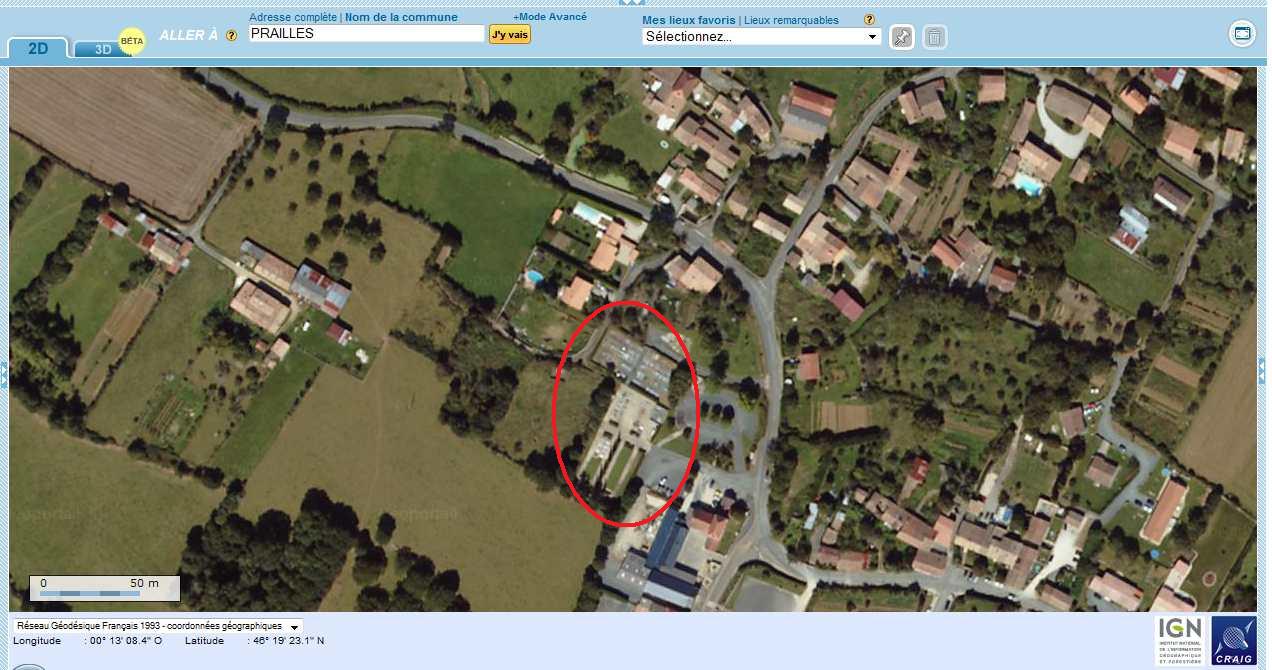Open the Mes lieux favoris section
The width and height of the screenshot is (1272, 670).
[x=688, y=20]
